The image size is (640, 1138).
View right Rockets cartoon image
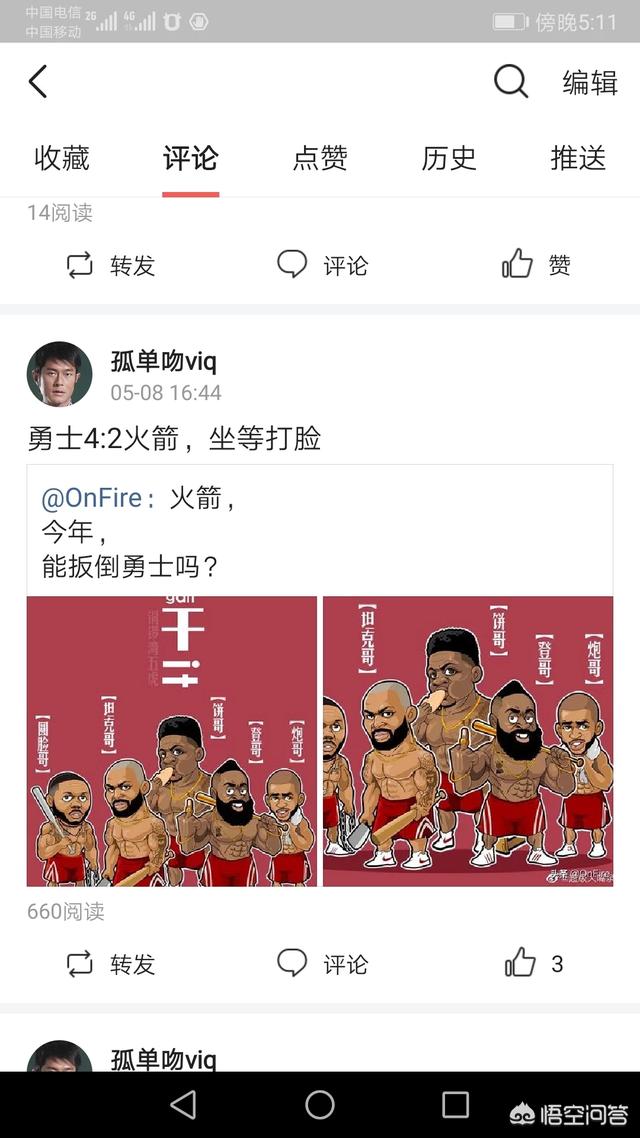(x=468, y=741)
